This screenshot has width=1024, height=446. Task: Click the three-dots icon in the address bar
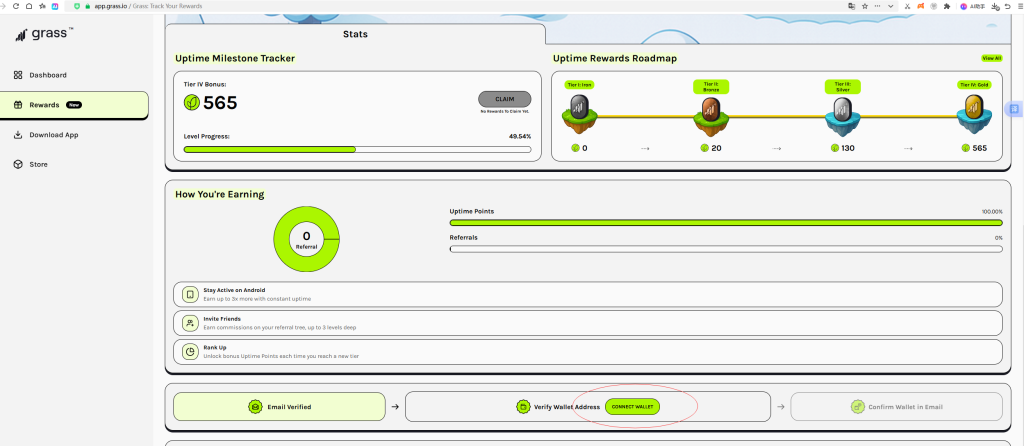(x=878, y=6)
